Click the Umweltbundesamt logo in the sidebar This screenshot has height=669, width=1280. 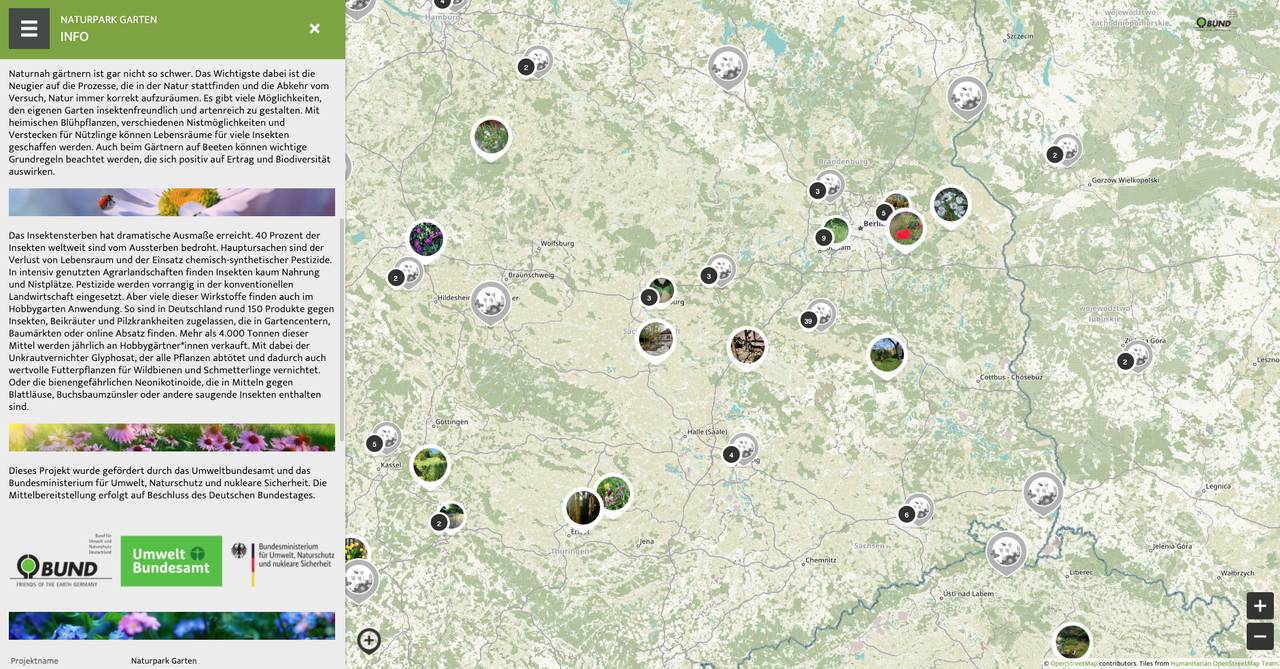pyautogui.click(x=171, y=561)
